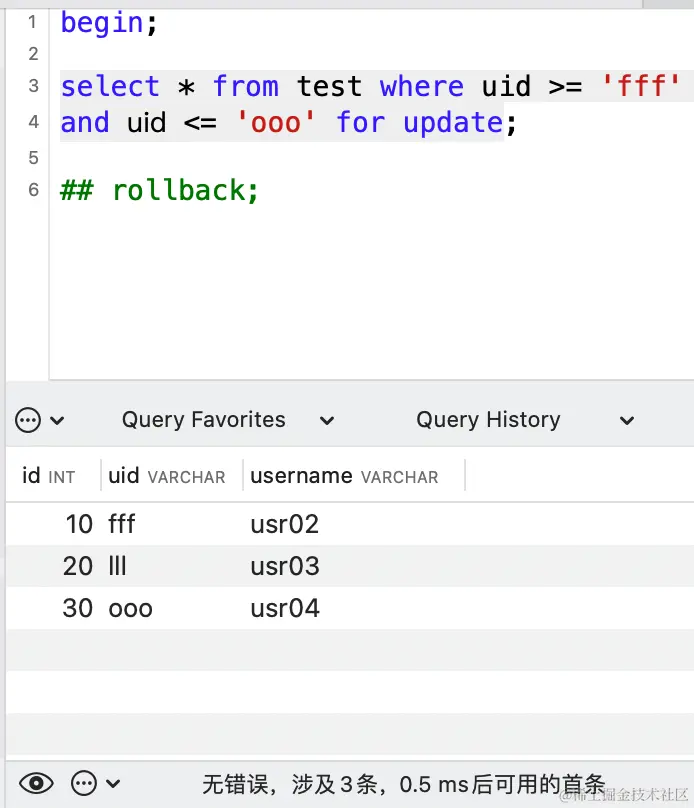Open the Query History dropdown
Image resolution: width=694 pixels, height=808 pixels.
pos(525,420)
